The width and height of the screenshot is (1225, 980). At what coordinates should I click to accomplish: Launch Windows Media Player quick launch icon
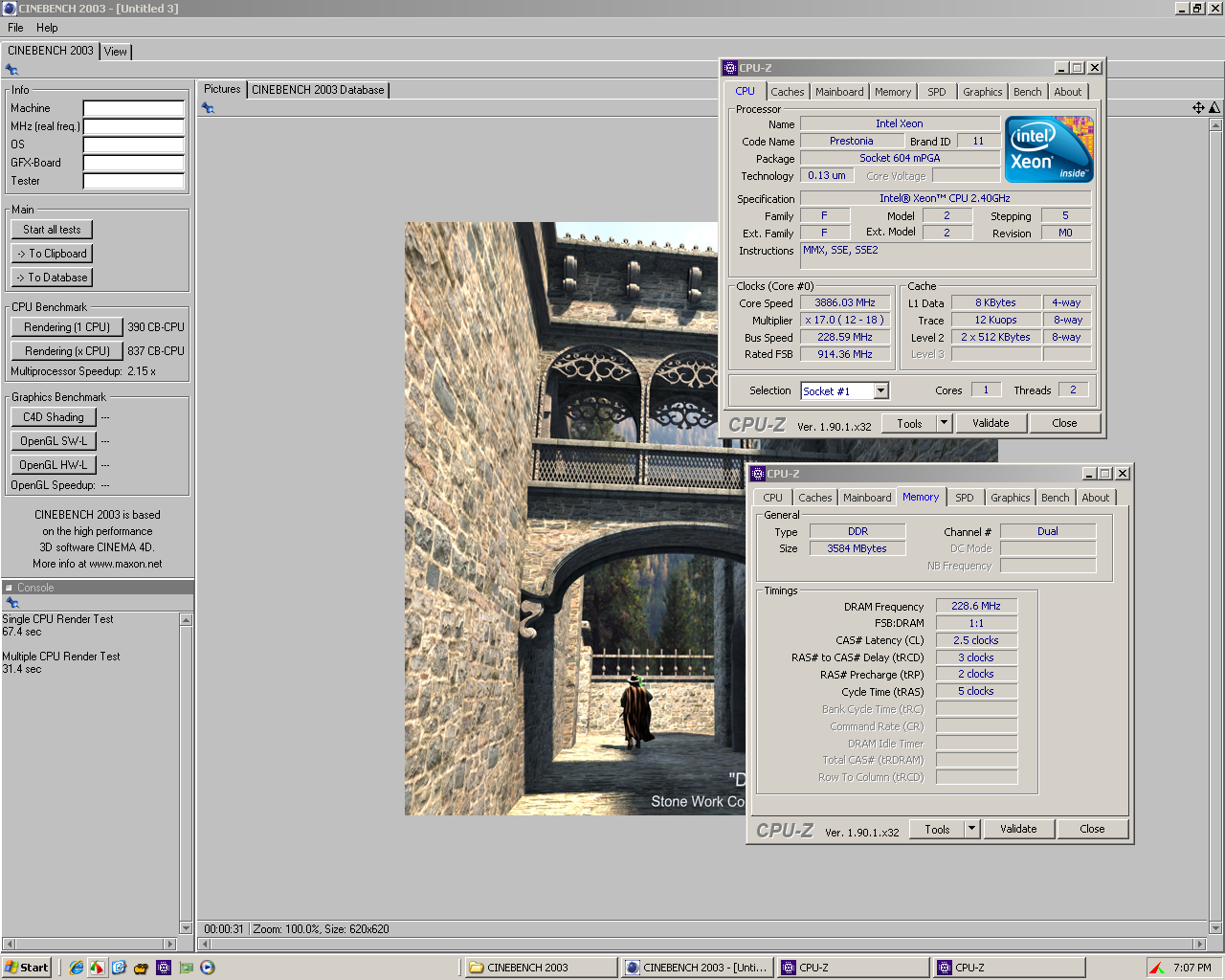pos(208,968)
